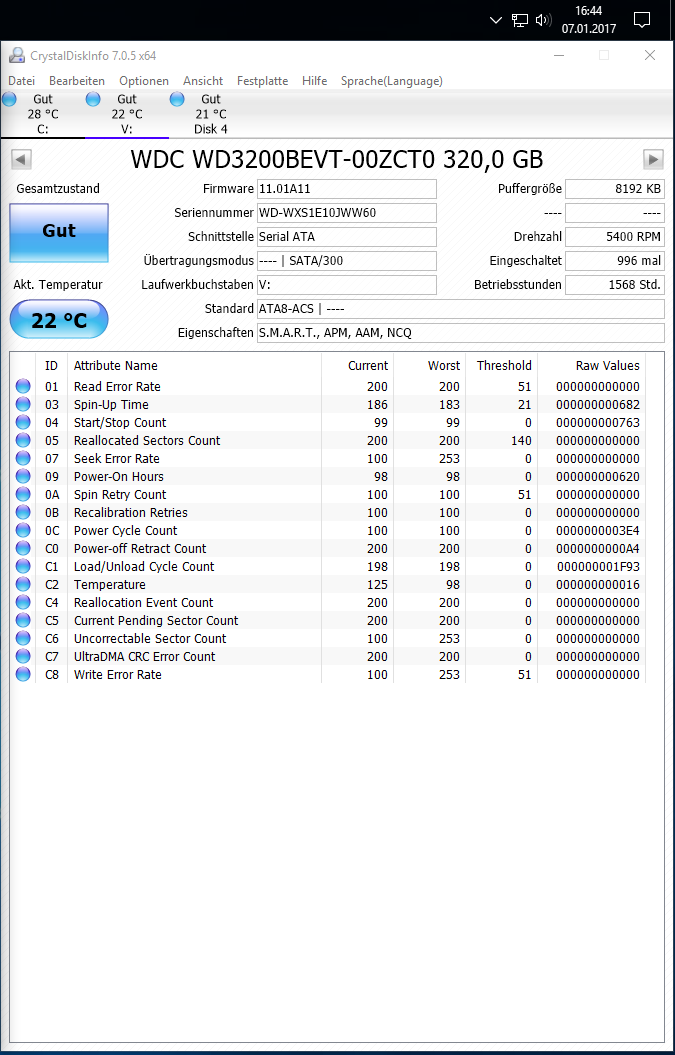Click the blue orb above C: drive
675x1055 pixels.
[x=9, y=100]
